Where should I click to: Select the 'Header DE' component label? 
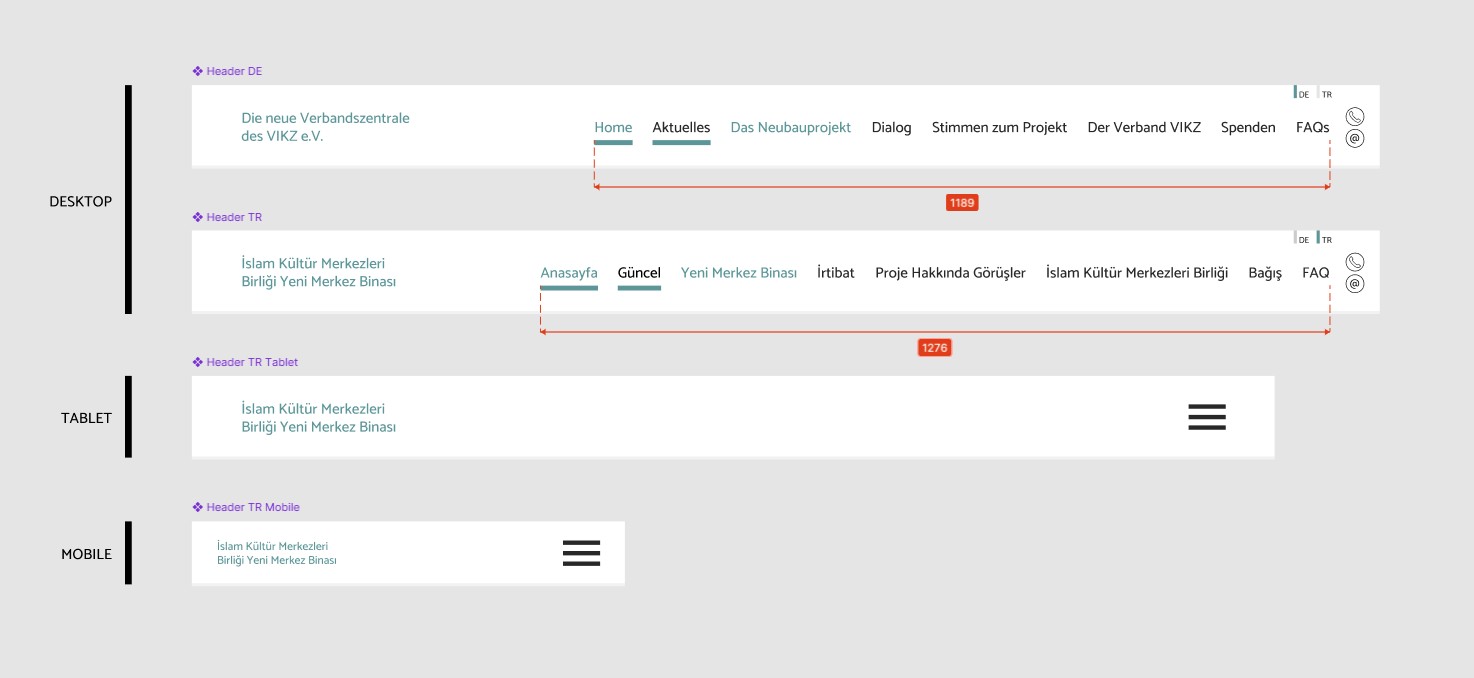(228, 71)
